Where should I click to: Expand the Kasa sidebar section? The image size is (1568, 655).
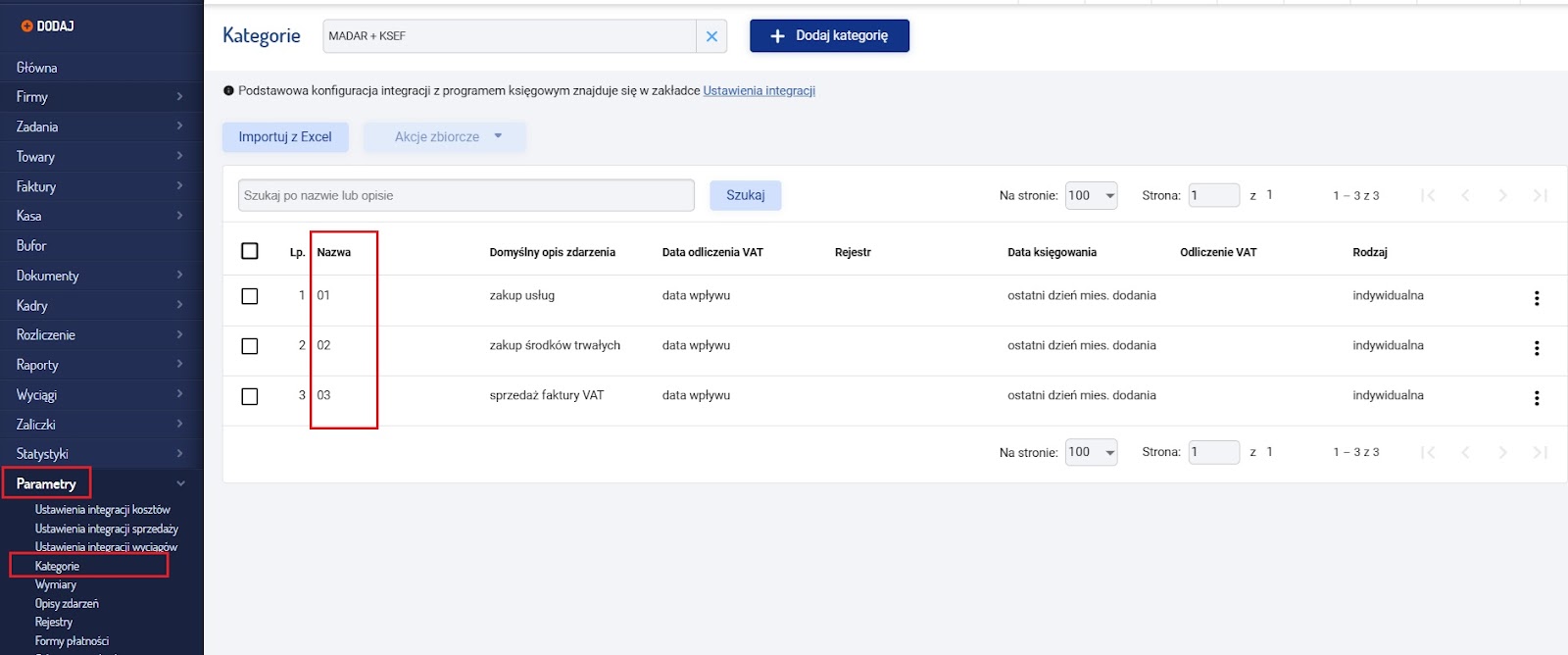click(x=102, y=216)
